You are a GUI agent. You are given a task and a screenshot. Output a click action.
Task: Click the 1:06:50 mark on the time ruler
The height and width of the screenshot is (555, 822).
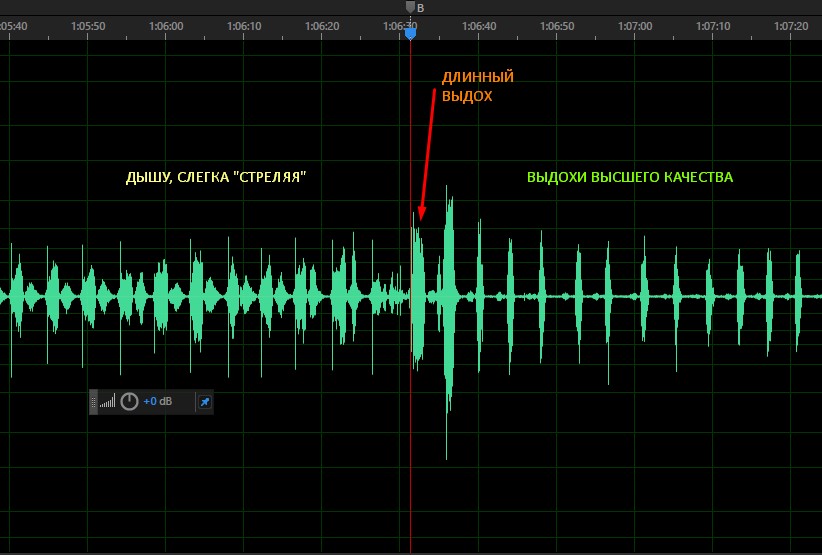557,26
